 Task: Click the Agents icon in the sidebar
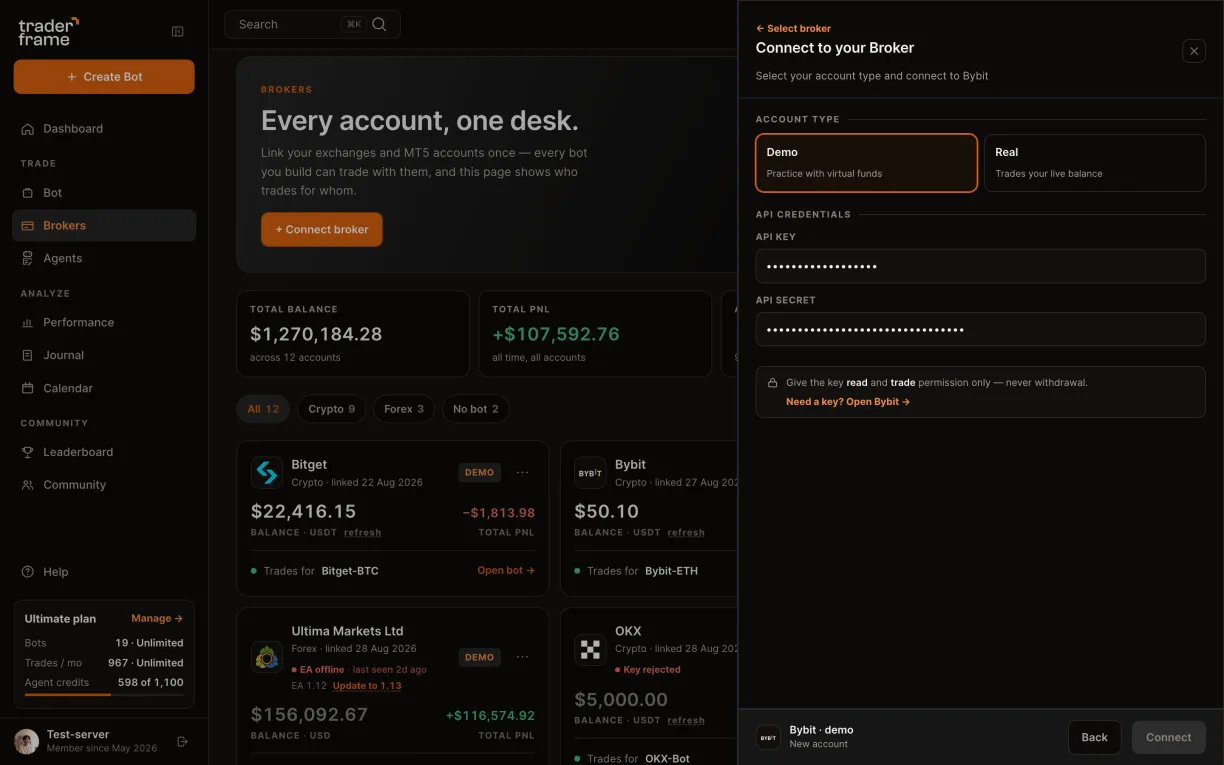[x=28, y=258]
